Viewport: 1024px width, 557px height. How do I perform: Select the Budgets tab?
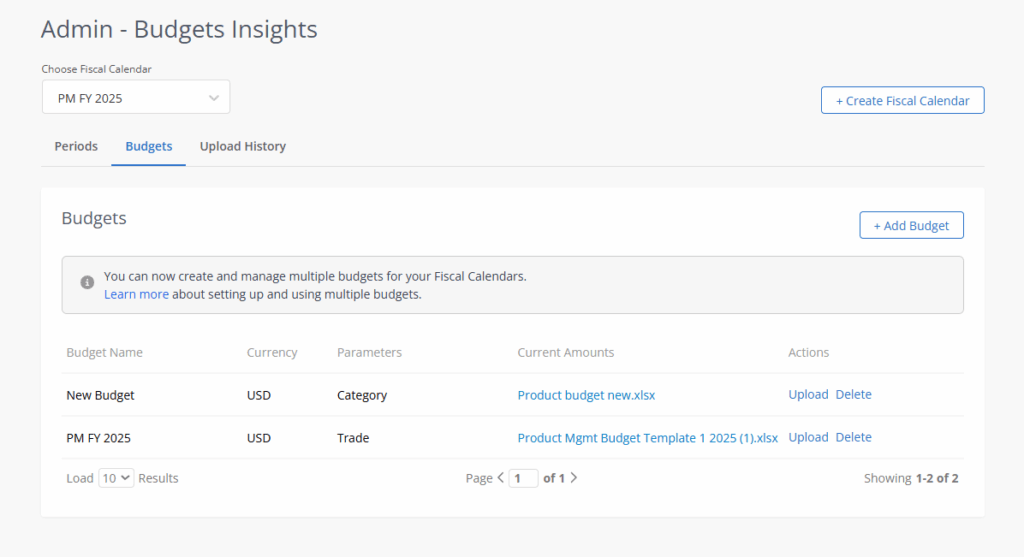click(148, 146)
